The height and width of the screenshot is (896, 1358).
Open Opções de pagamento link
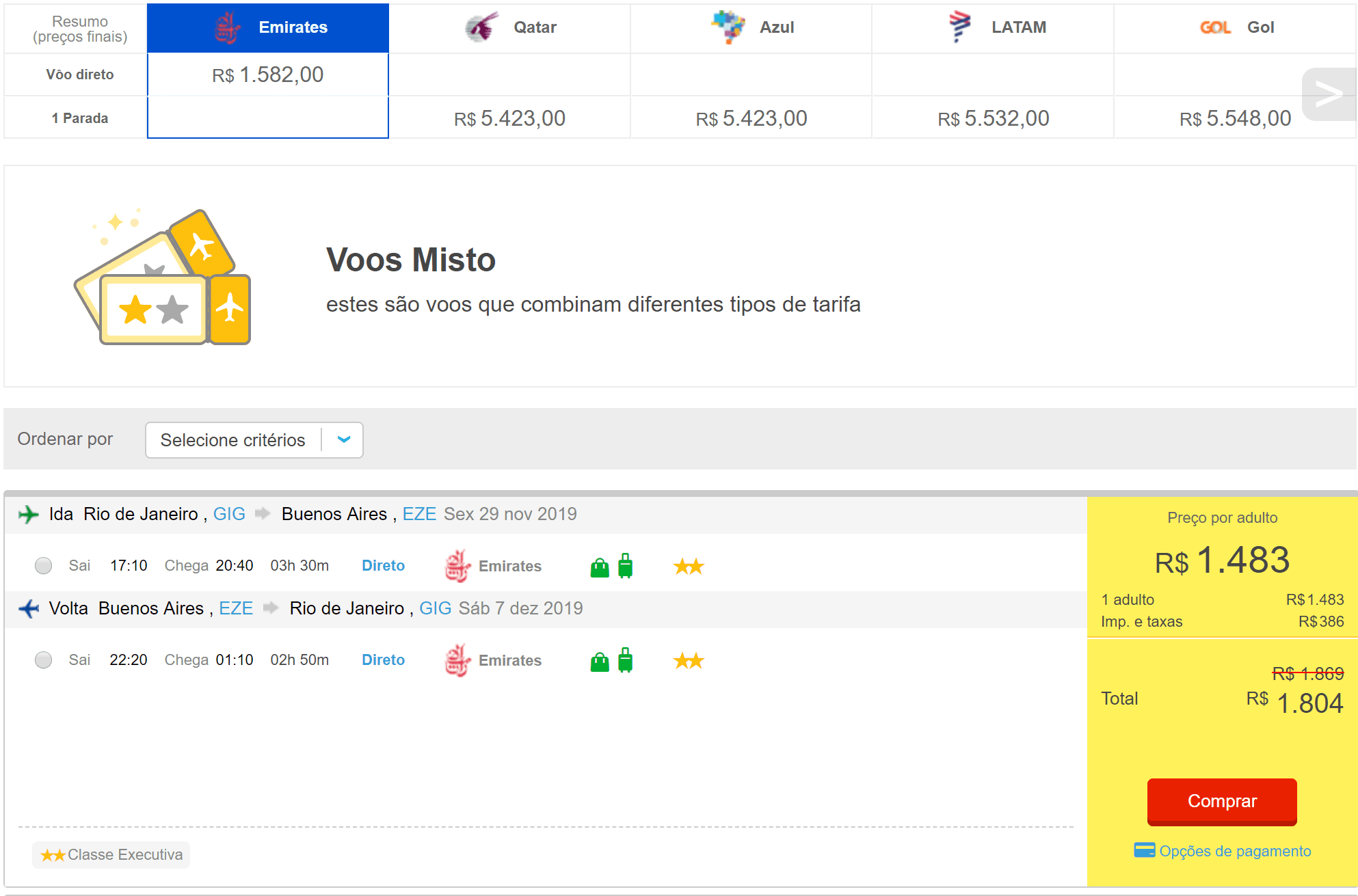click(1235, 851)
